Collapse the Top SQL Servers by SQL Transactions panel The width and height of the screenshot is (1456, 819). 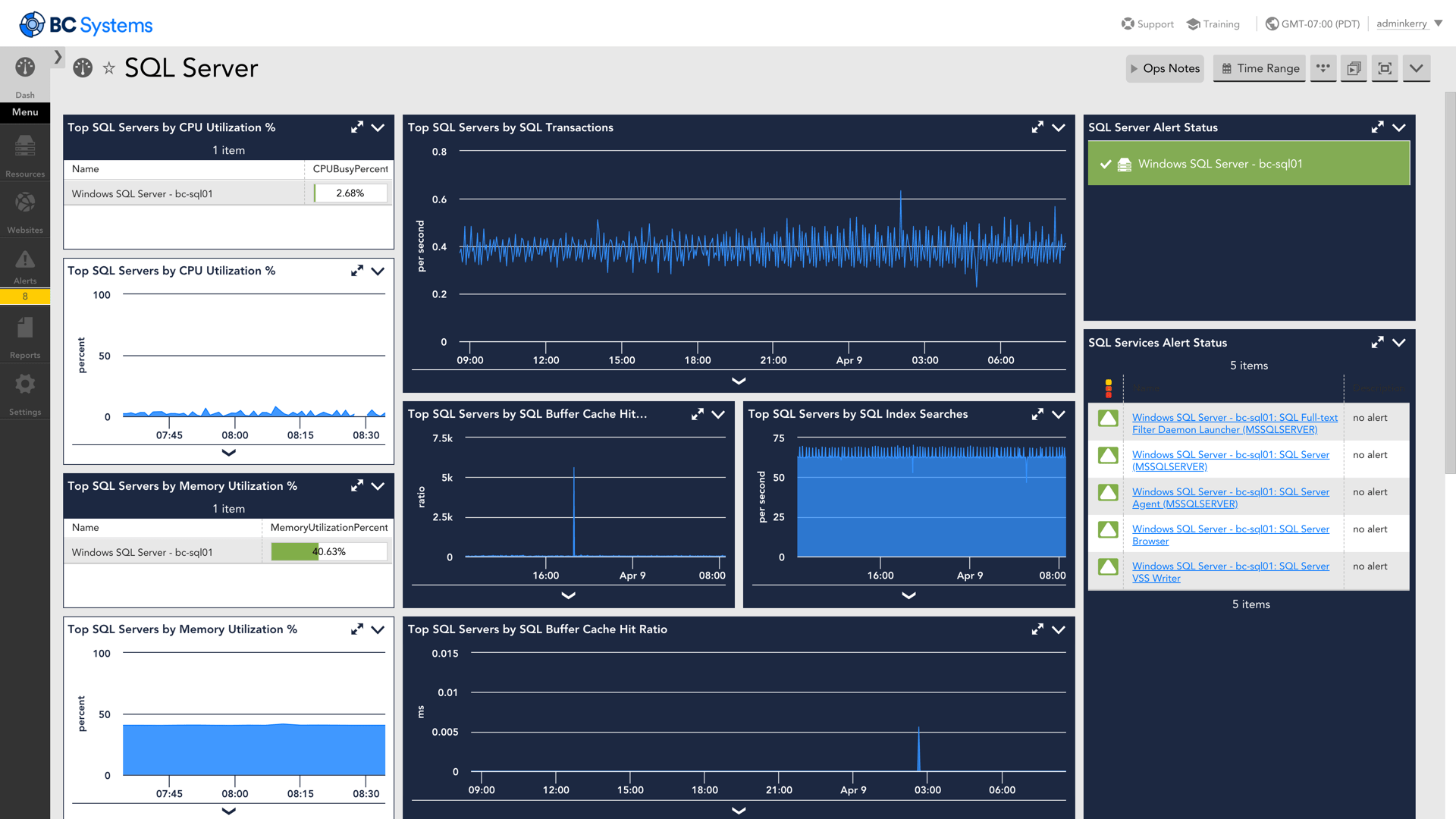tap(1058, 127)
